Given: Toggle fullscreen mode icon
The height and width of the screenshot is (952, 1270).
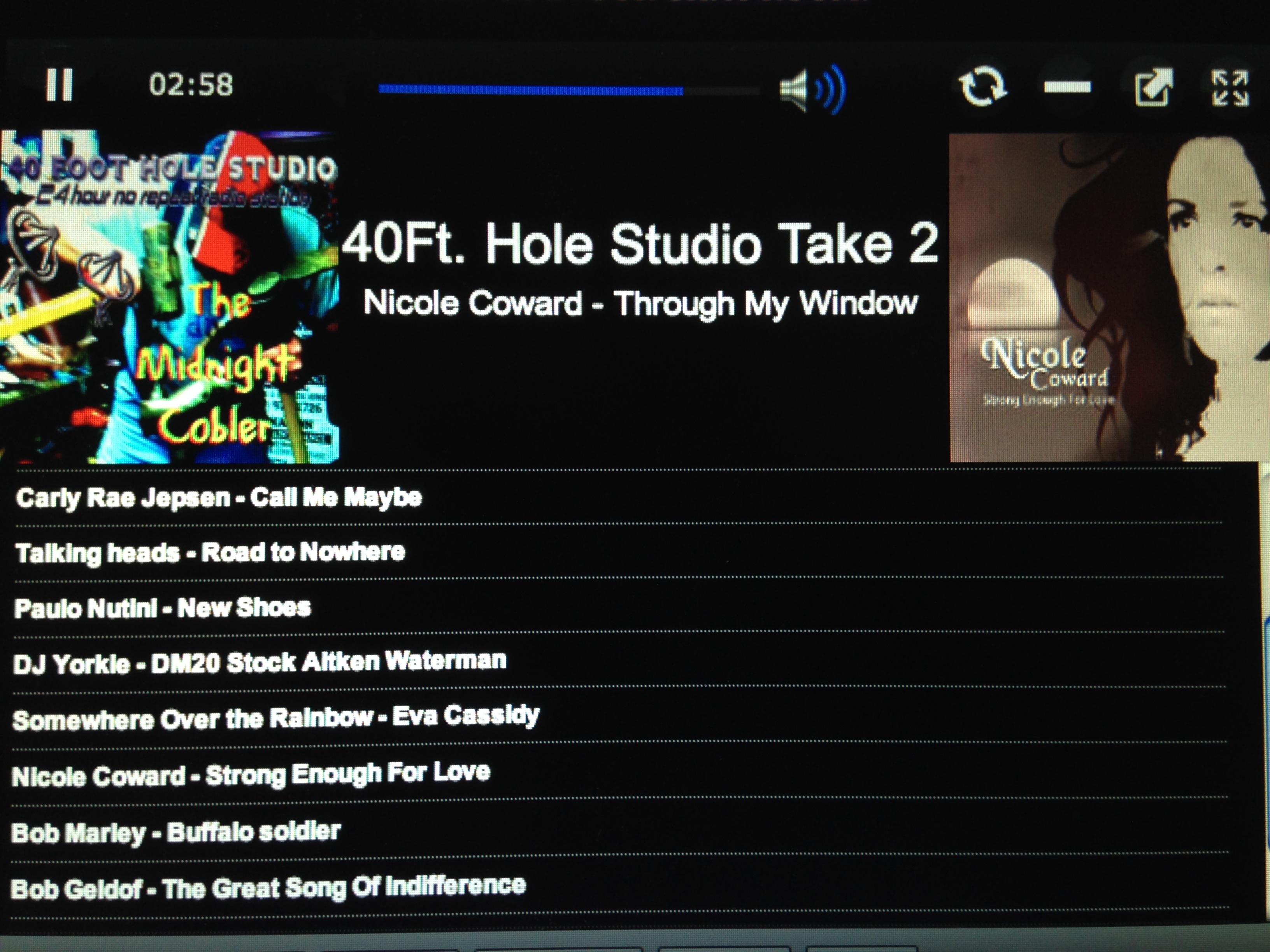Looking at the screenshot, I should coord(1230,88).
